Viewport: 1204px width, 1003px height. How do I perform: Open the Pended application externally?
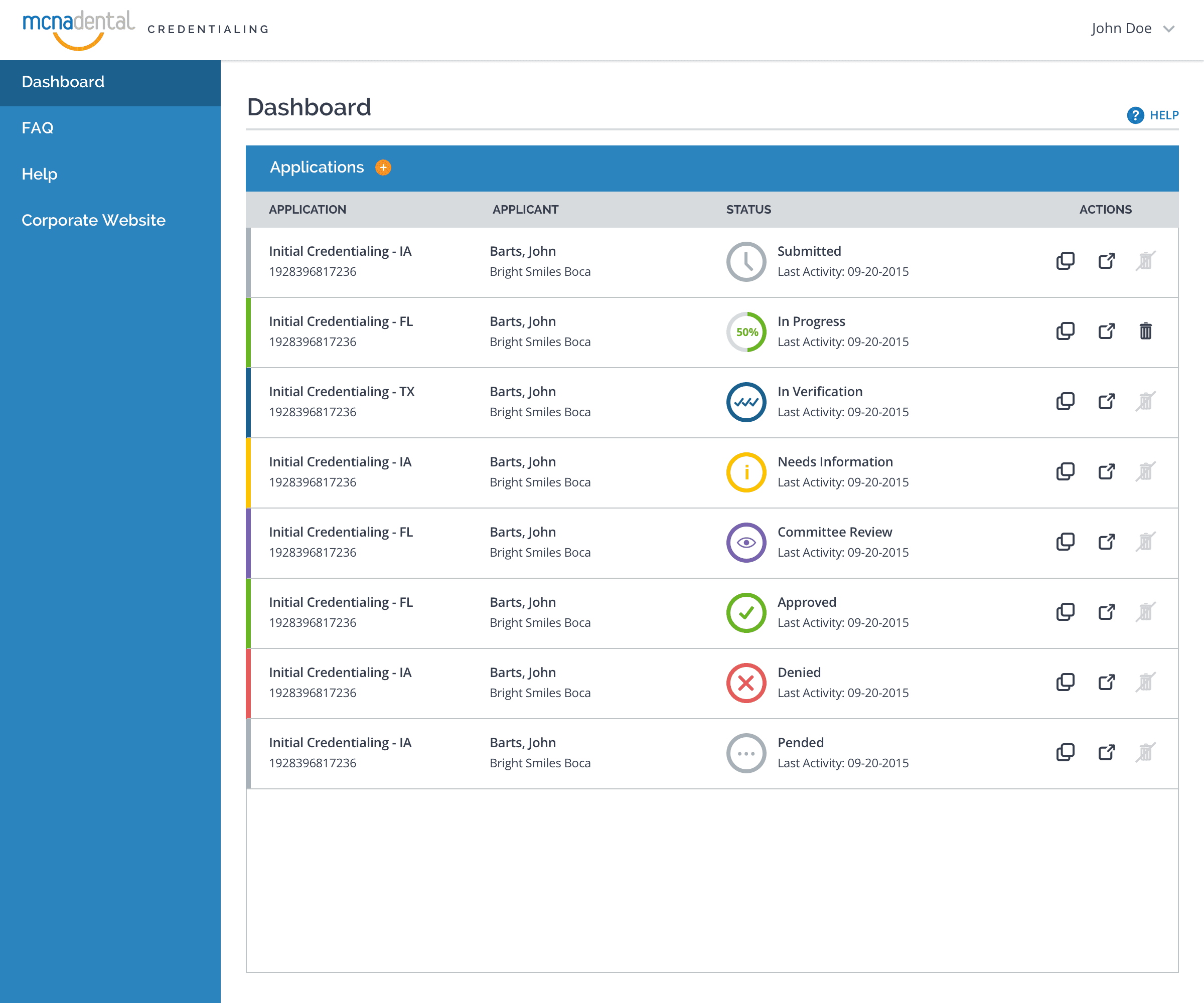point(1106,753)
